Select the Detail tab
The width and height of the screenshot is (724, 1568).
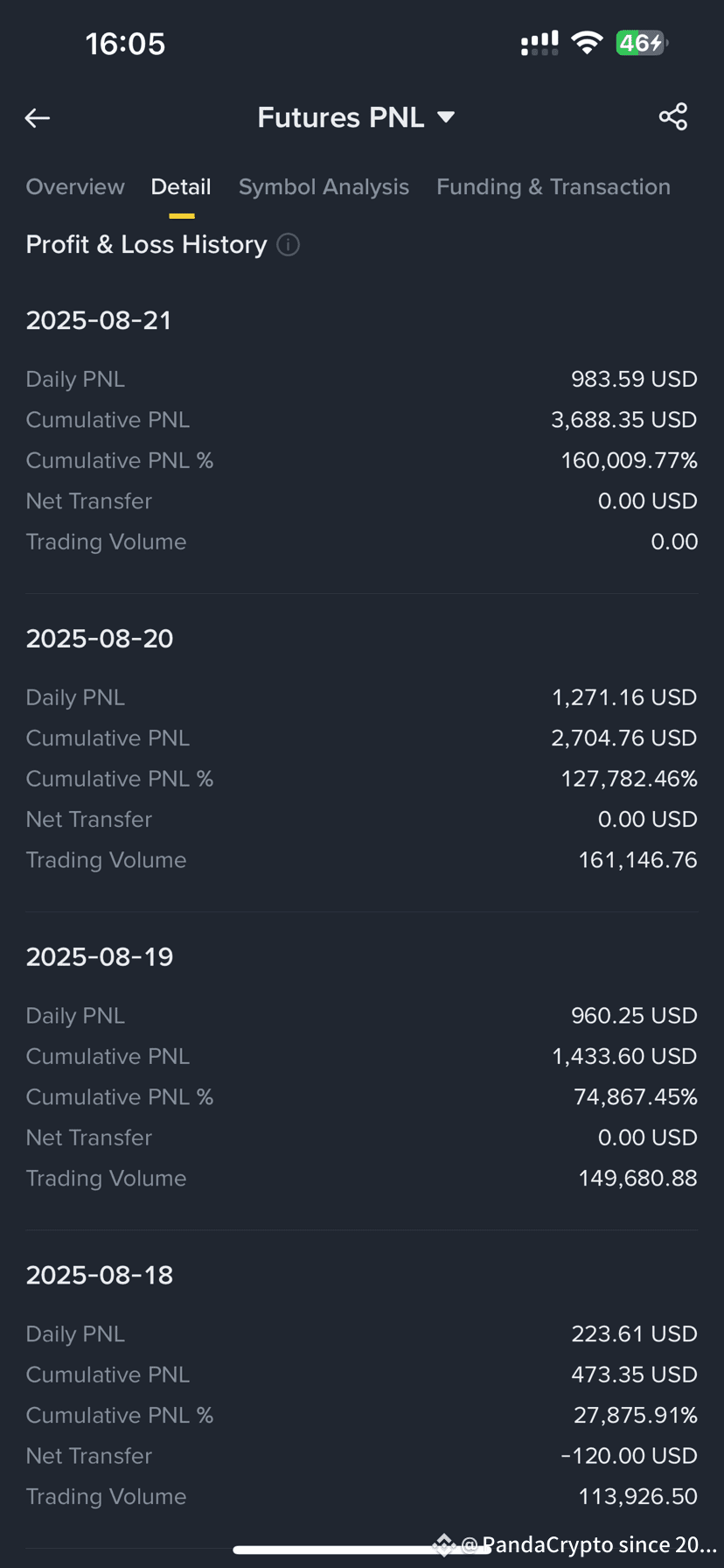[x=181, y=186]
